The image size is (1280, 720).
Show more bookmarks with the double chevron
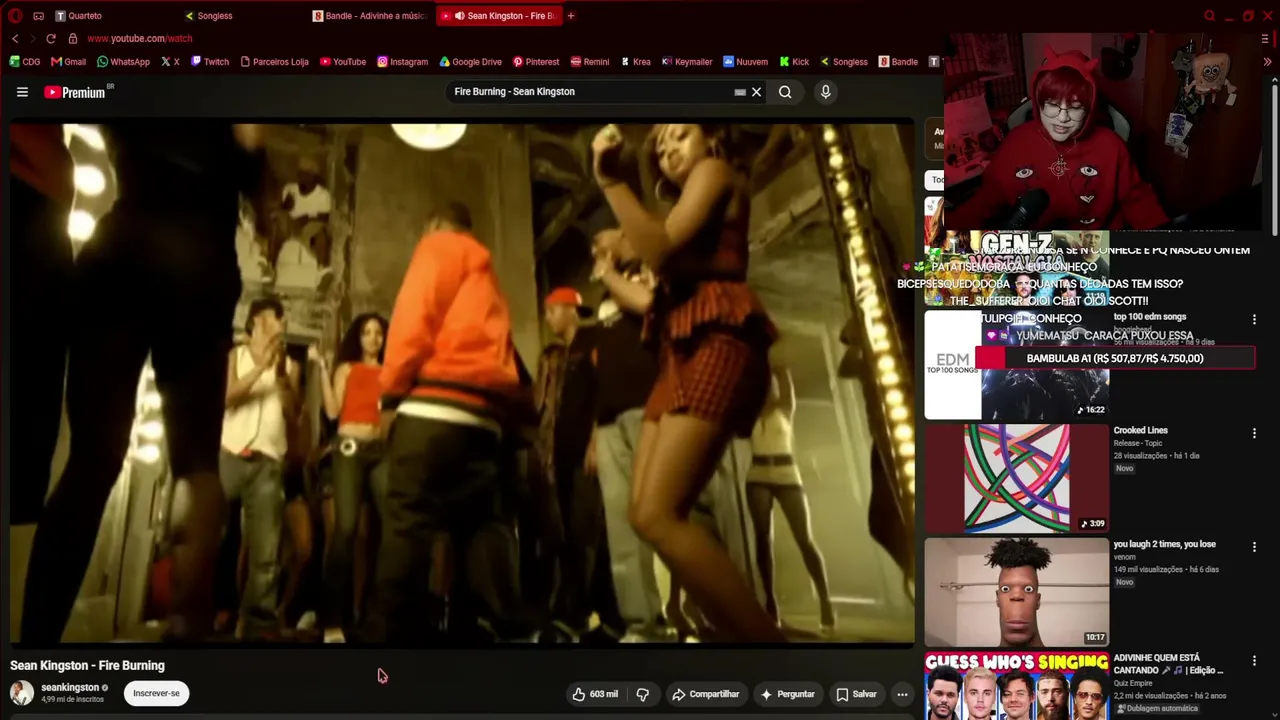point(1267,62)
